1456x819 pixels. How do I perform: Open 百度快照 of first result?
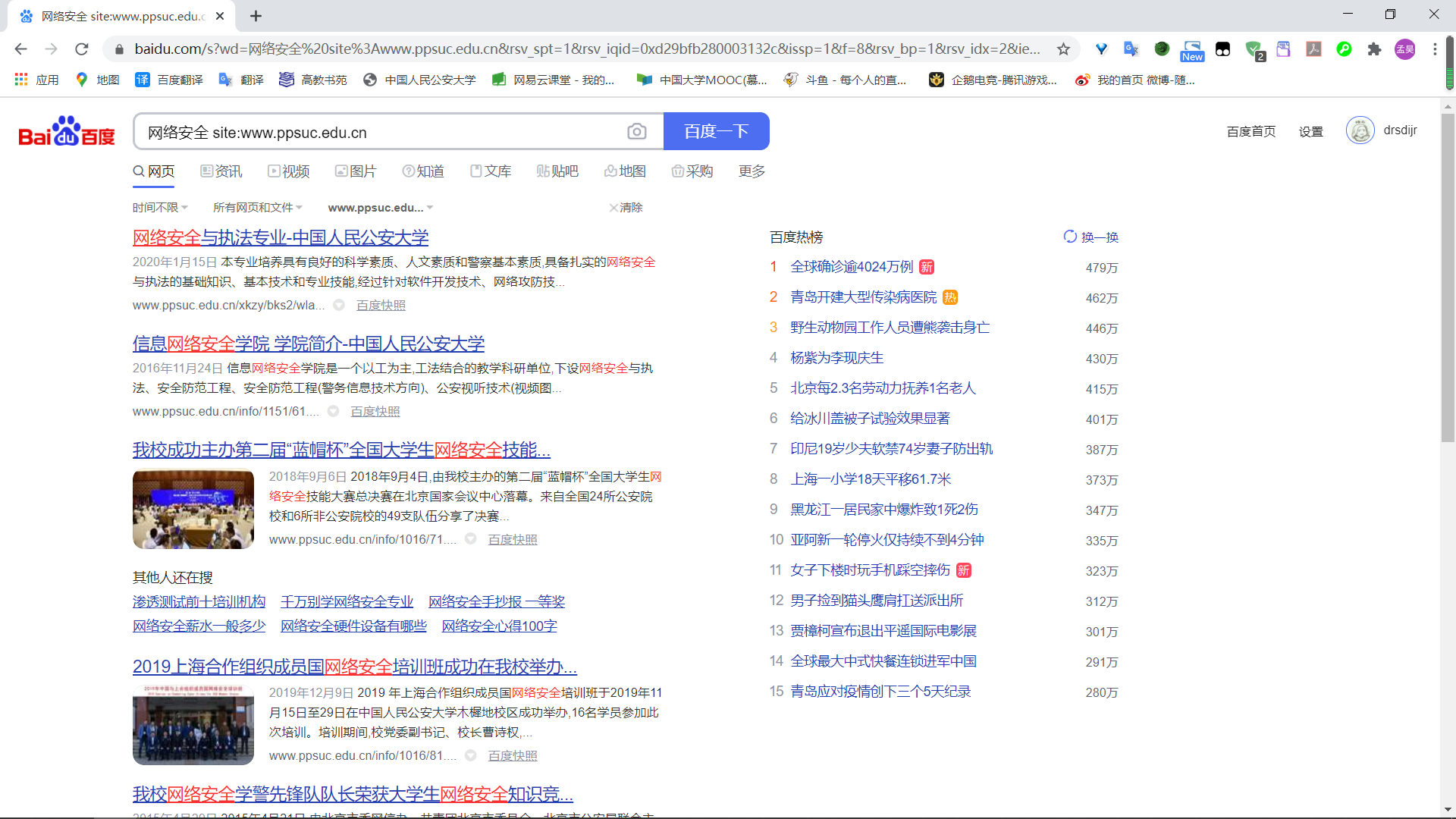pyautogui.click(x=381, y=306)
